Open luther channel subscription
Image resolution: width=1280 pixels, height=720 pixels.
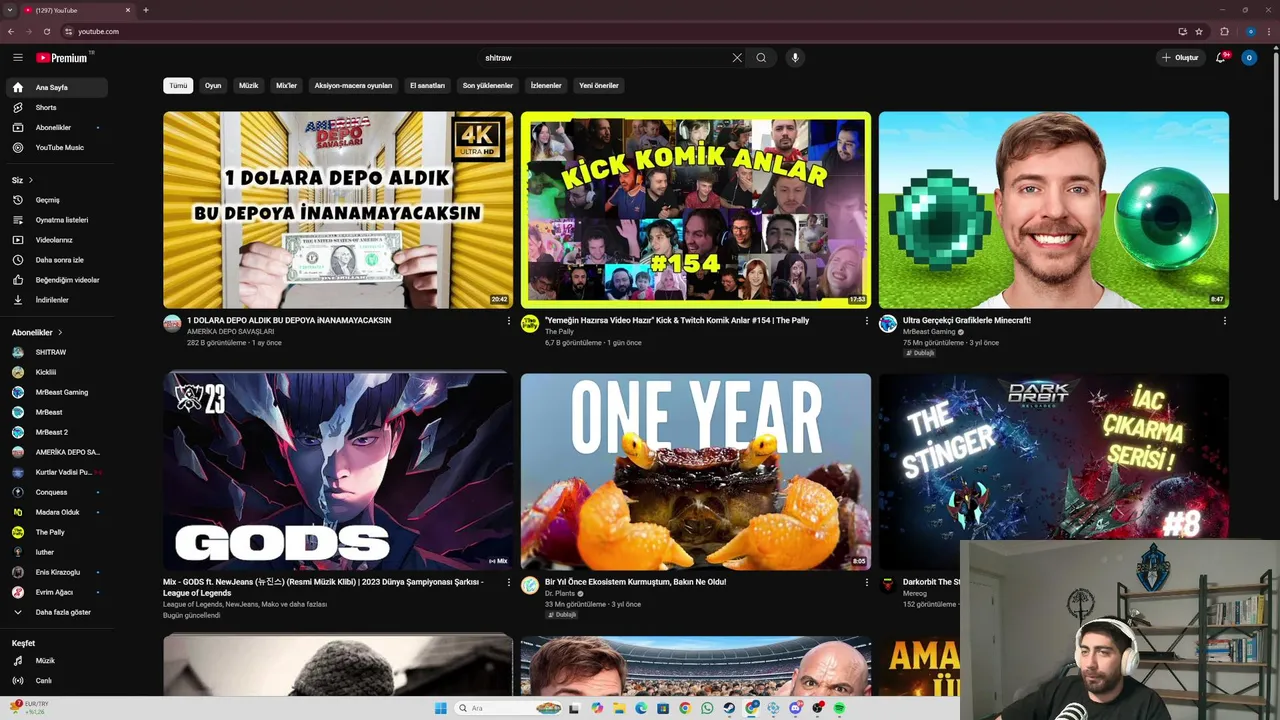coord(58,552)
